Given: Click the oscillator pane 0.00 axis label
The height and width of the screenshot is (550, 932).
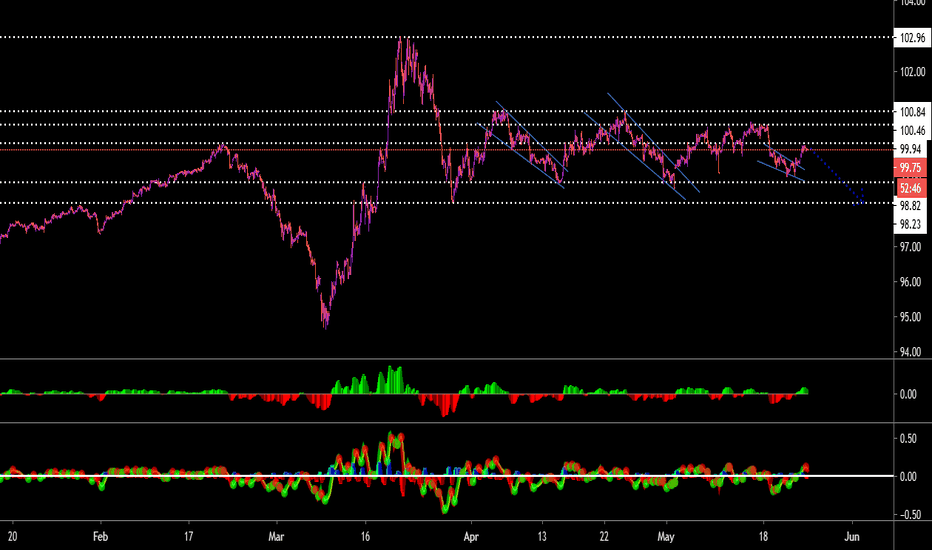Looking at the screenshot, I should pos(908,477).
